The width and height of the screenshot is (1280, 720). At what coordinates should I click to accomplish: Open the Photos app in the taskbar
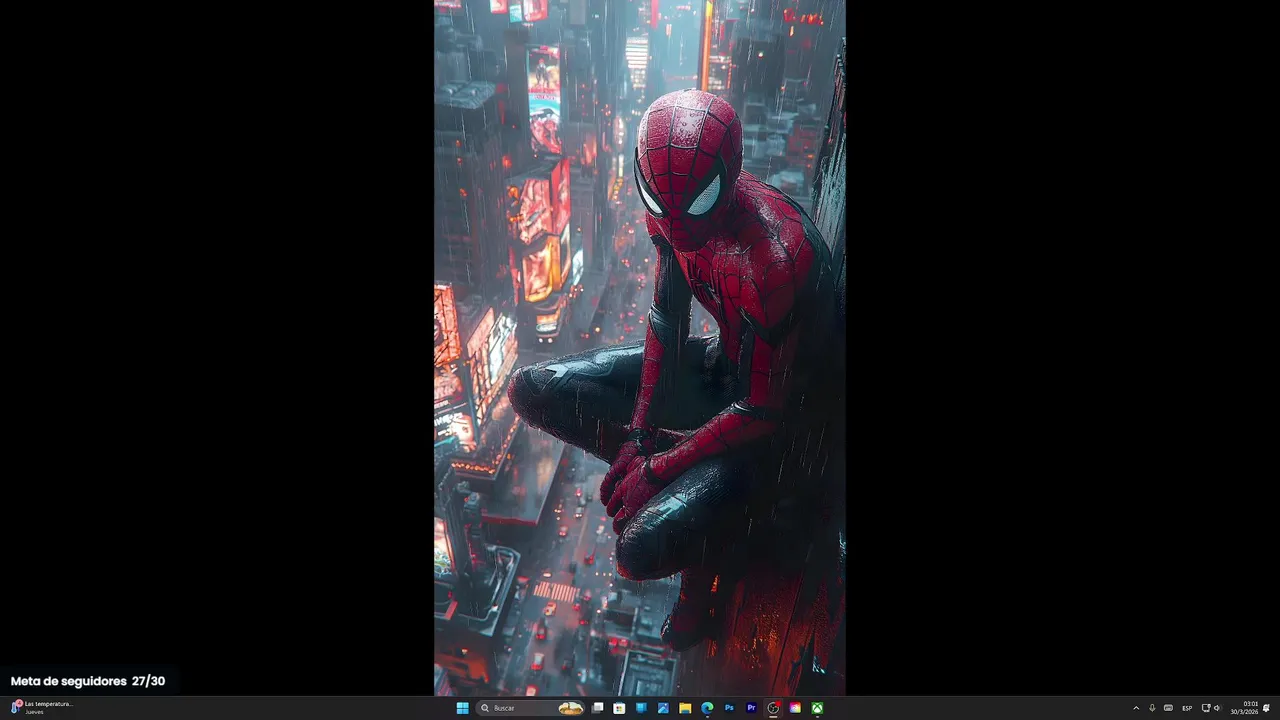(x=663, y=708)
